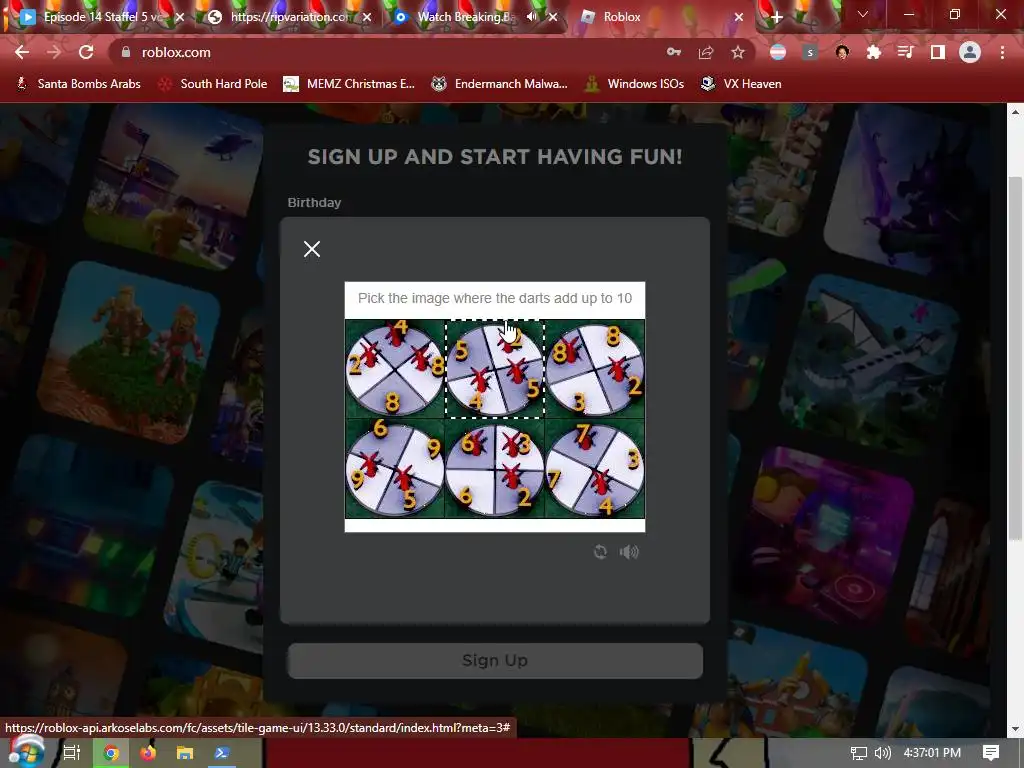Click the Sign Up button
Viewport: 1024px width, 768px height.
[495, 660]
